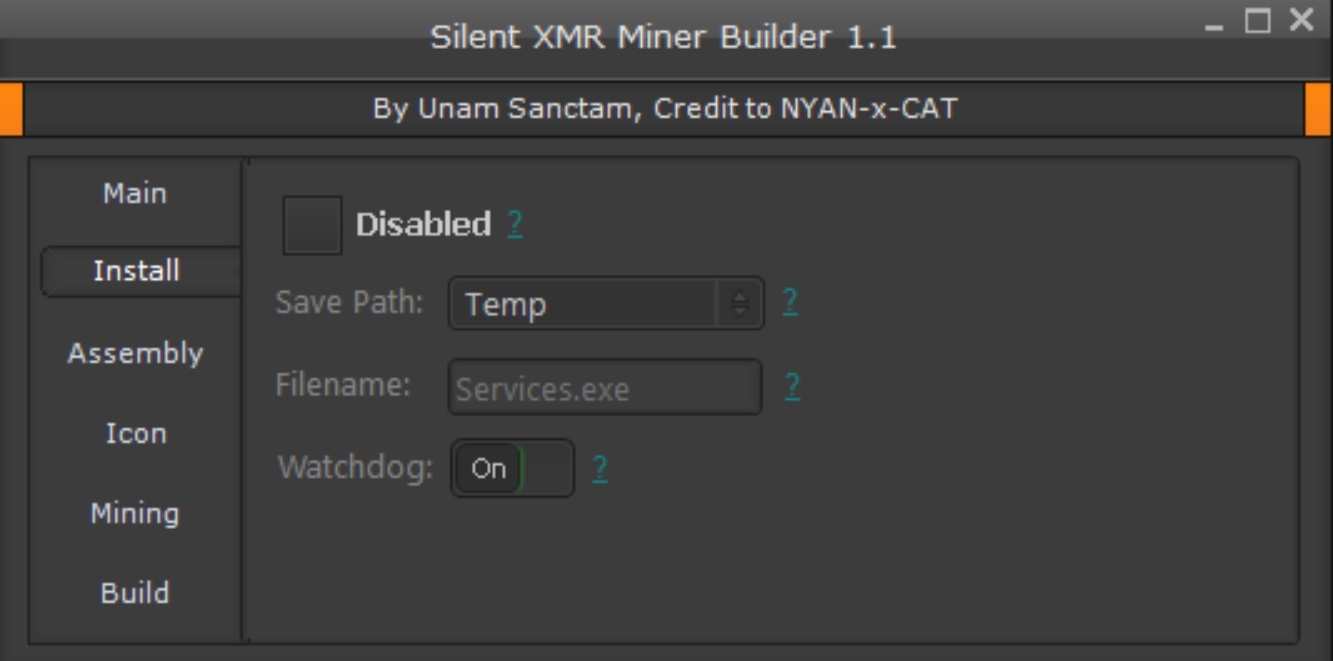The height and width of the screenshot is (661, 1334).
Task: Switch to the Main tab
Action: tap(135, 193)
